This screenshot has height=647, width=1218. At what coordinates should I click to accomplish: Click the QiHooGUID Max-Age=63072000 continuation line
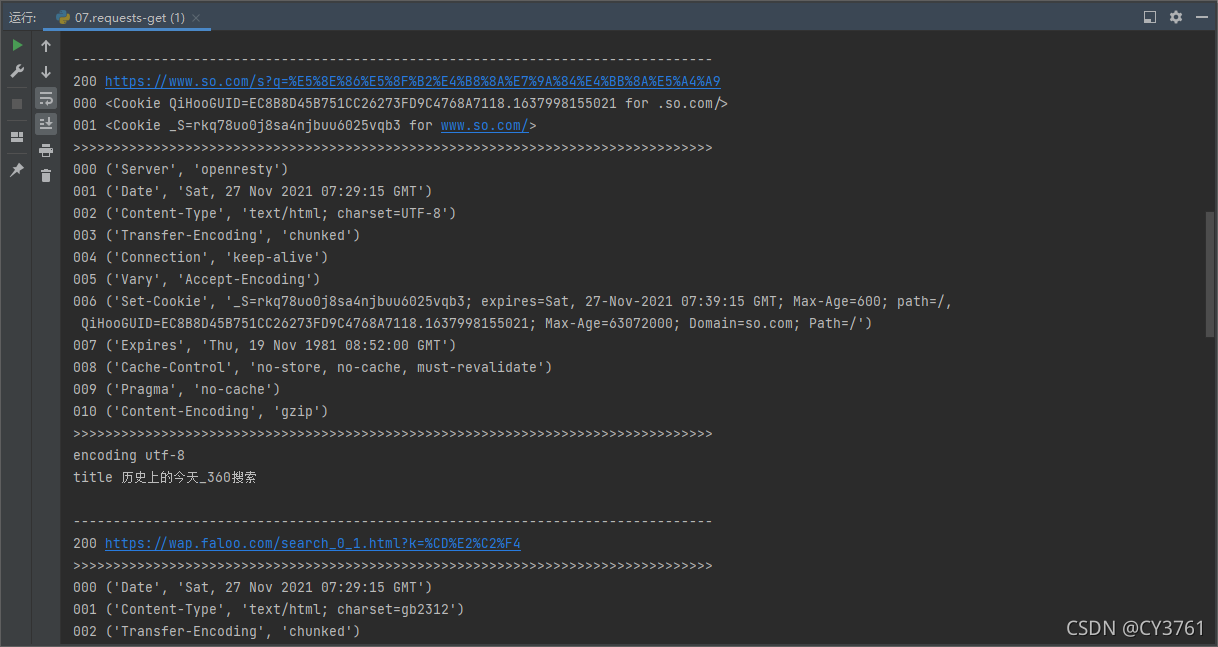point(477,324)
